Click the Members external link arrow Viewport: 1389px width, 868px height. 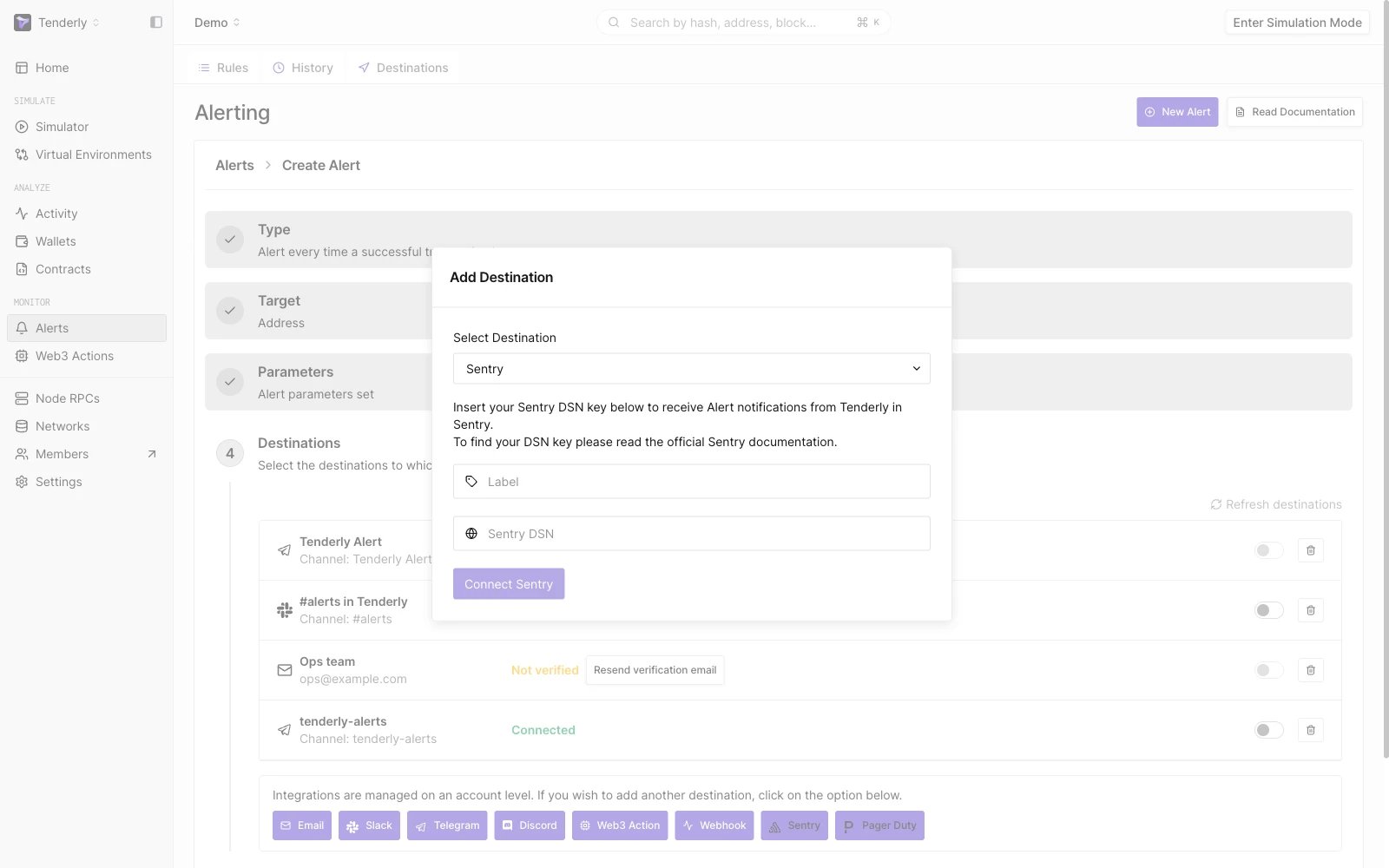tap(152, 454)
